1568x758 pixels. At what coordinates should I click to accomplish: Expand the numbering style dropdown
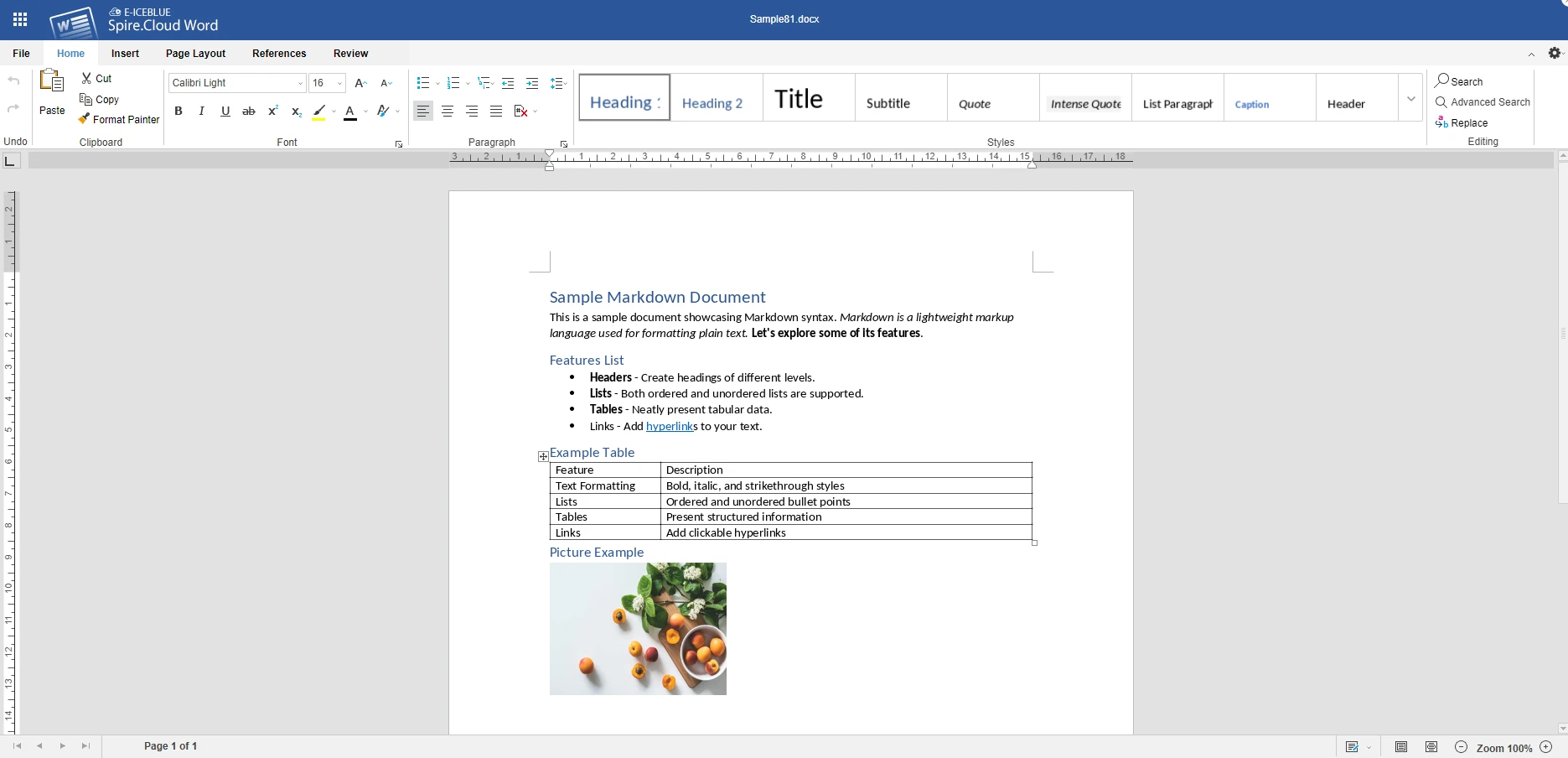tap(468, 83)
